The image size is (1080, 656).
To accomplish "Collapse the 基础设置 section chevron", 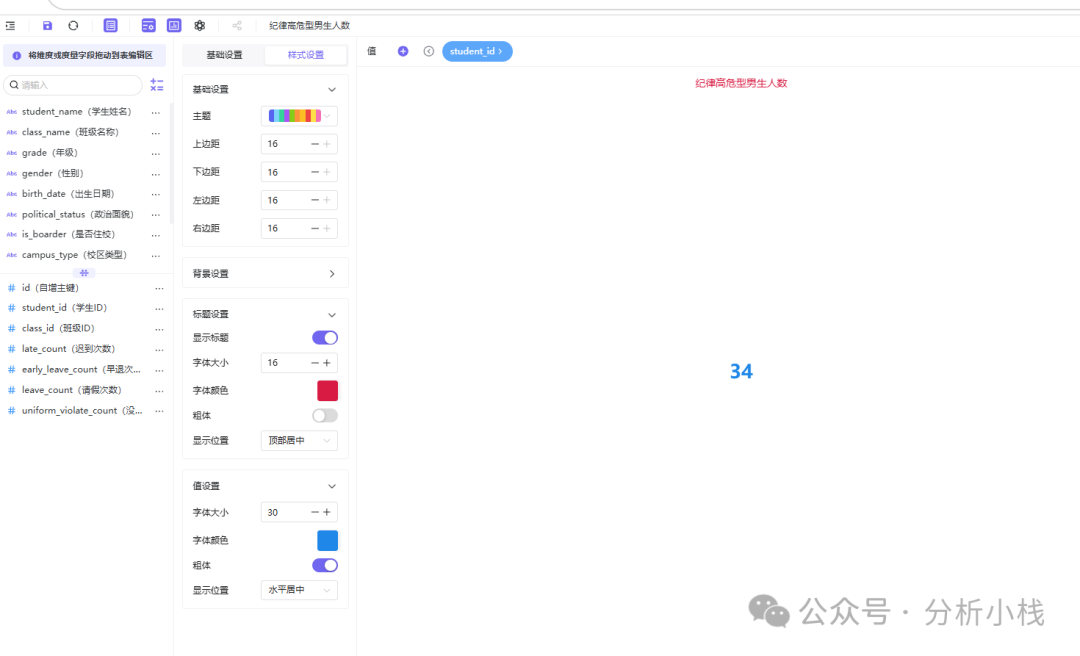I will coord(332,90).
